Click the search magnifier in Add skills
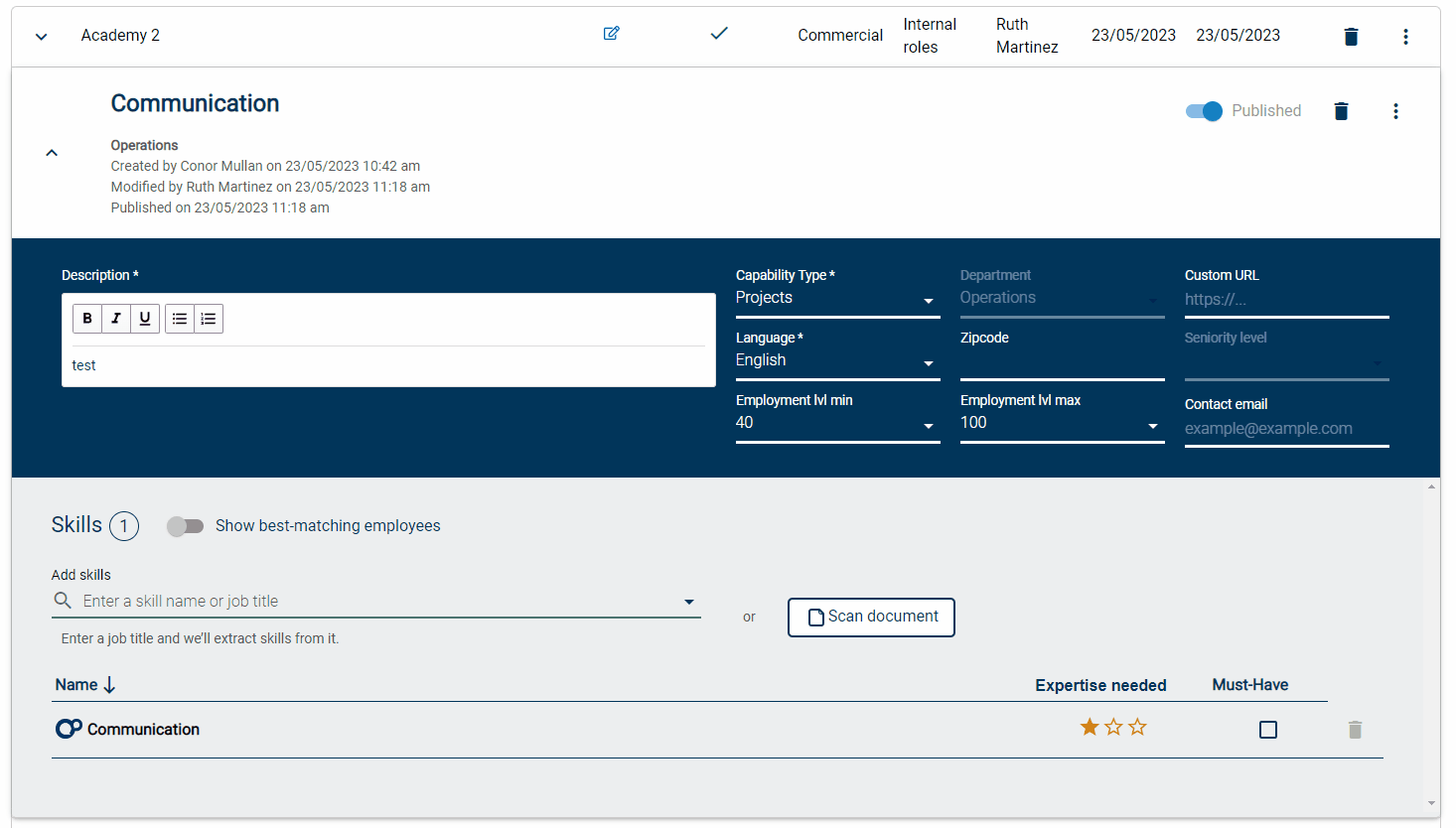This screenshot has width=1456, height=828. tap(62, 601)
